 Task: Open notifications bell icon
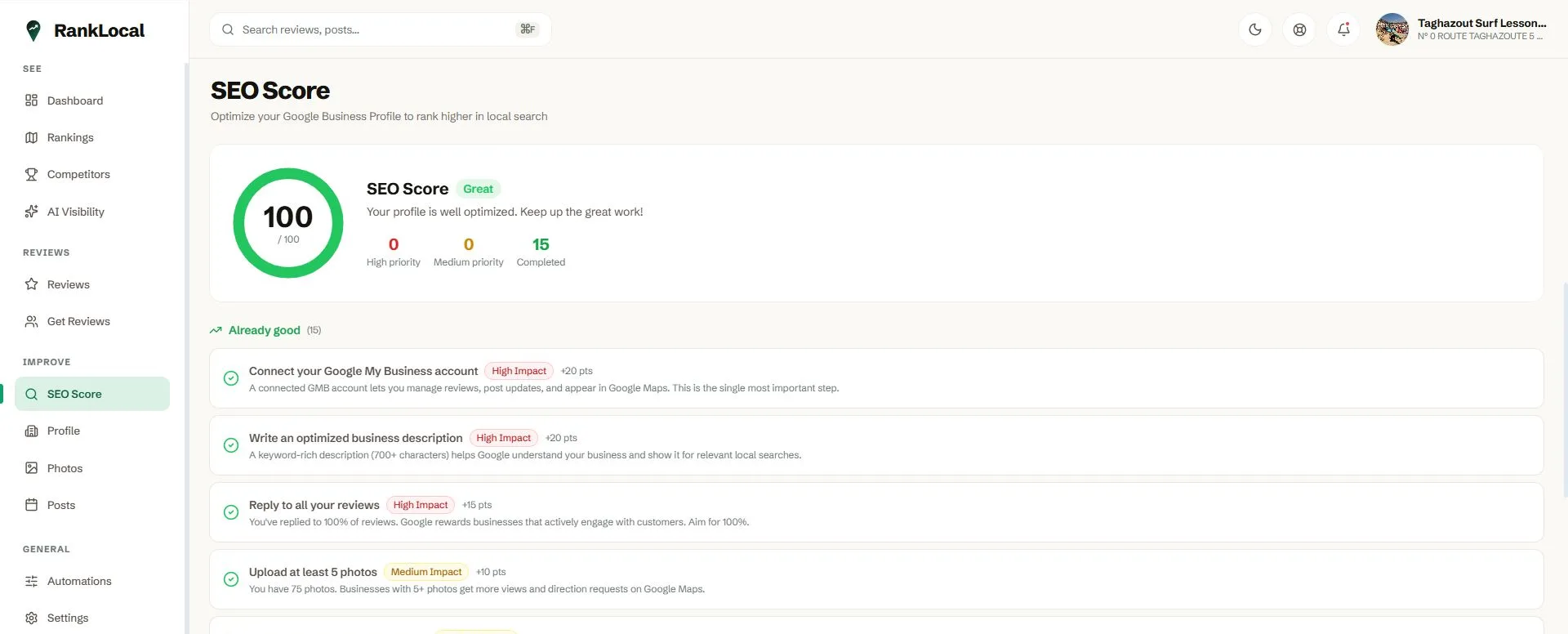click(1343, 29)
